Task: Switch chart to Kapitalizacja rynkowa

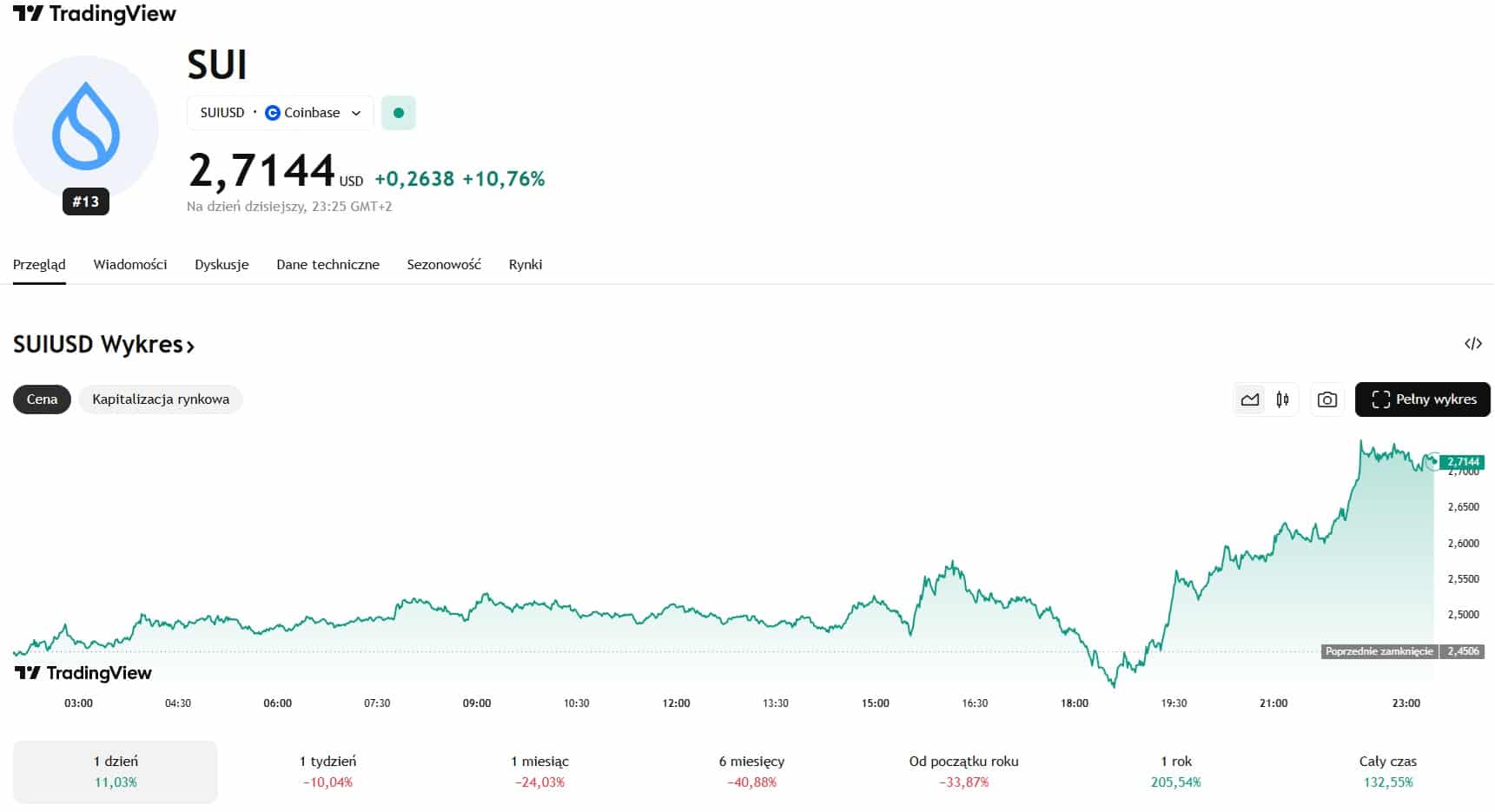Action: coord(161,399)
